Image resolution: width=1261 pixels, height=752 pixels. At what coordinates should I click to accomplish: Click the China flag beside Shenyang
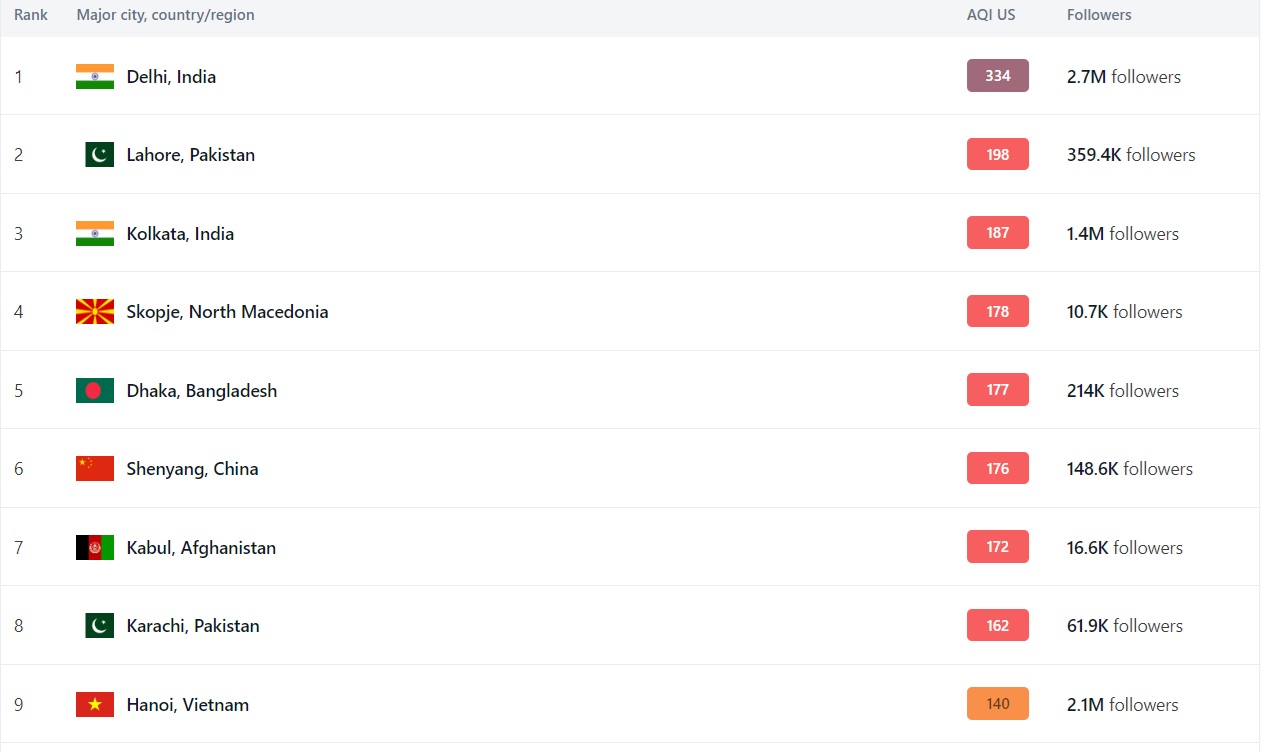click(95, 469)
